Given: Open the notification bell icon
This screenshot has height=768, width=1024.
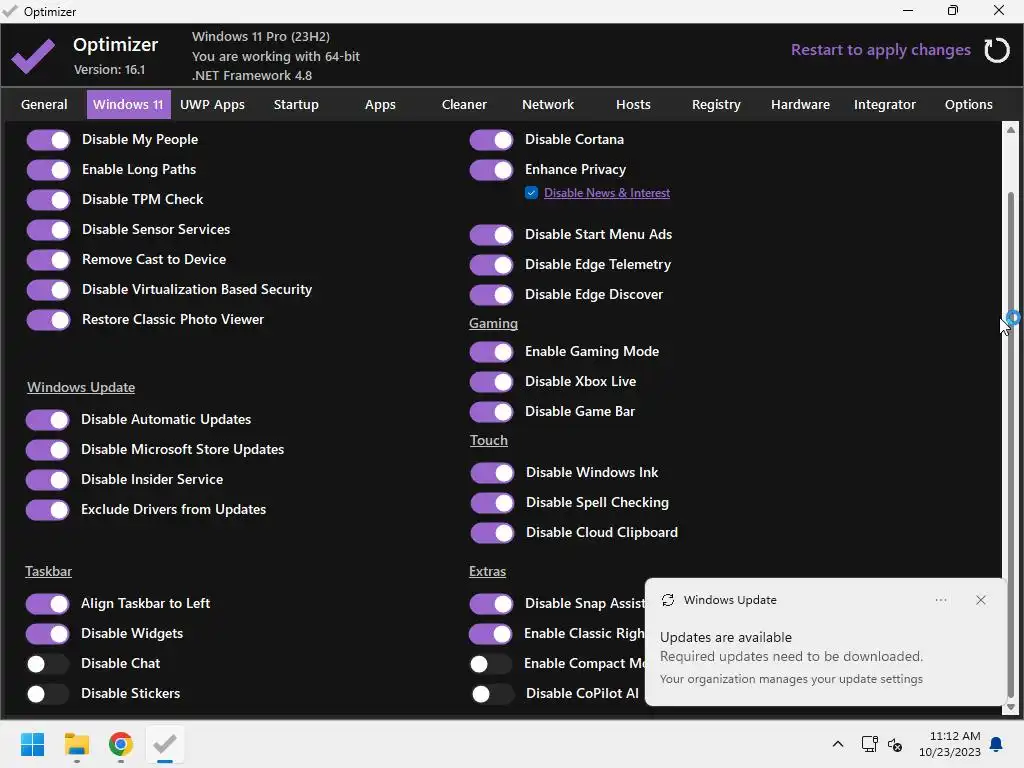Looking at the screenshot, I should (996, 744).
